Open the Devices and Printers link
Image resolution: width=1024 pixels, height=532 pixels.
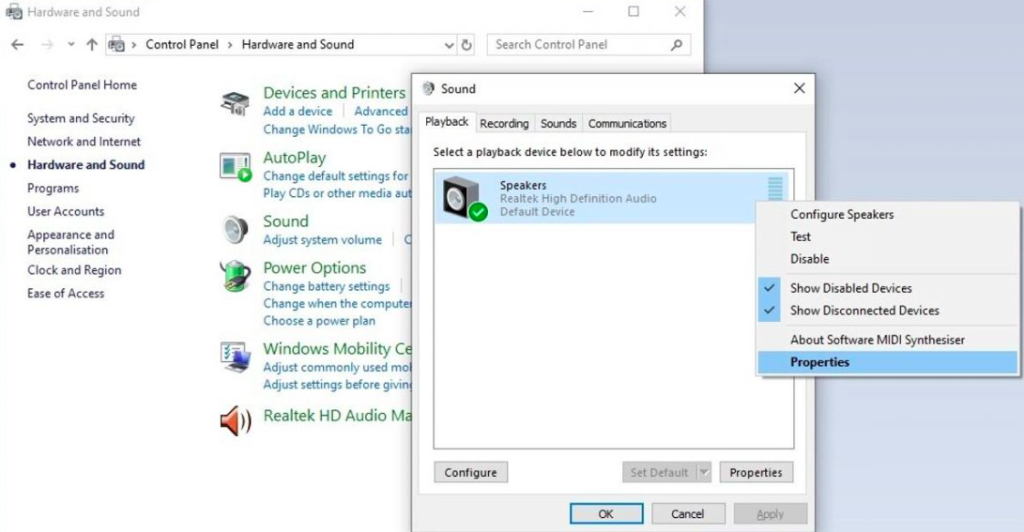(334, 93)
